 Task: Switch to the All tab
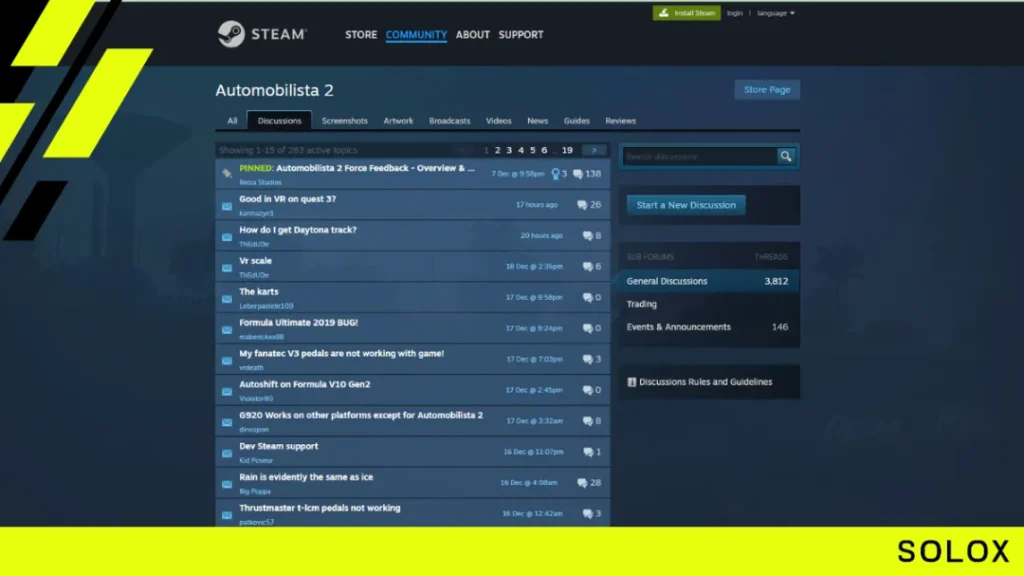coord(232,121)
